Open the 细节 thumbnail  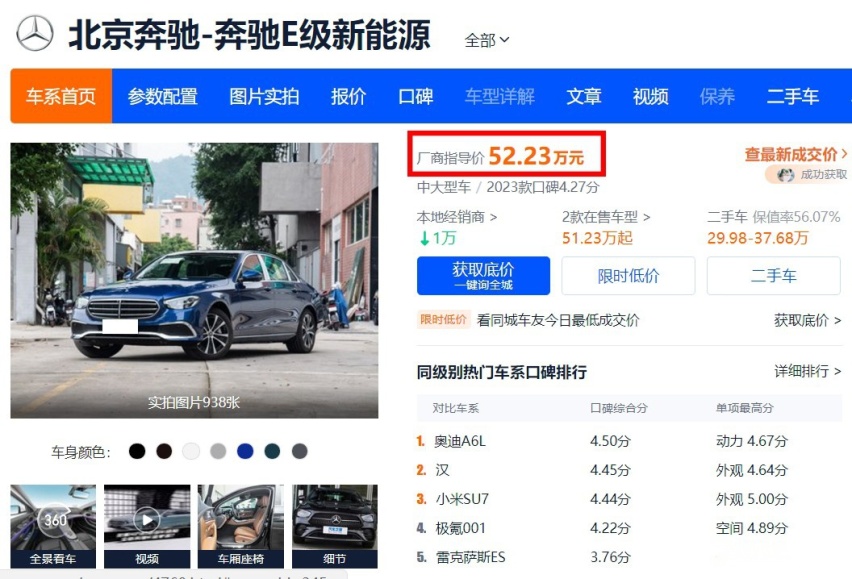click(335, 526)
